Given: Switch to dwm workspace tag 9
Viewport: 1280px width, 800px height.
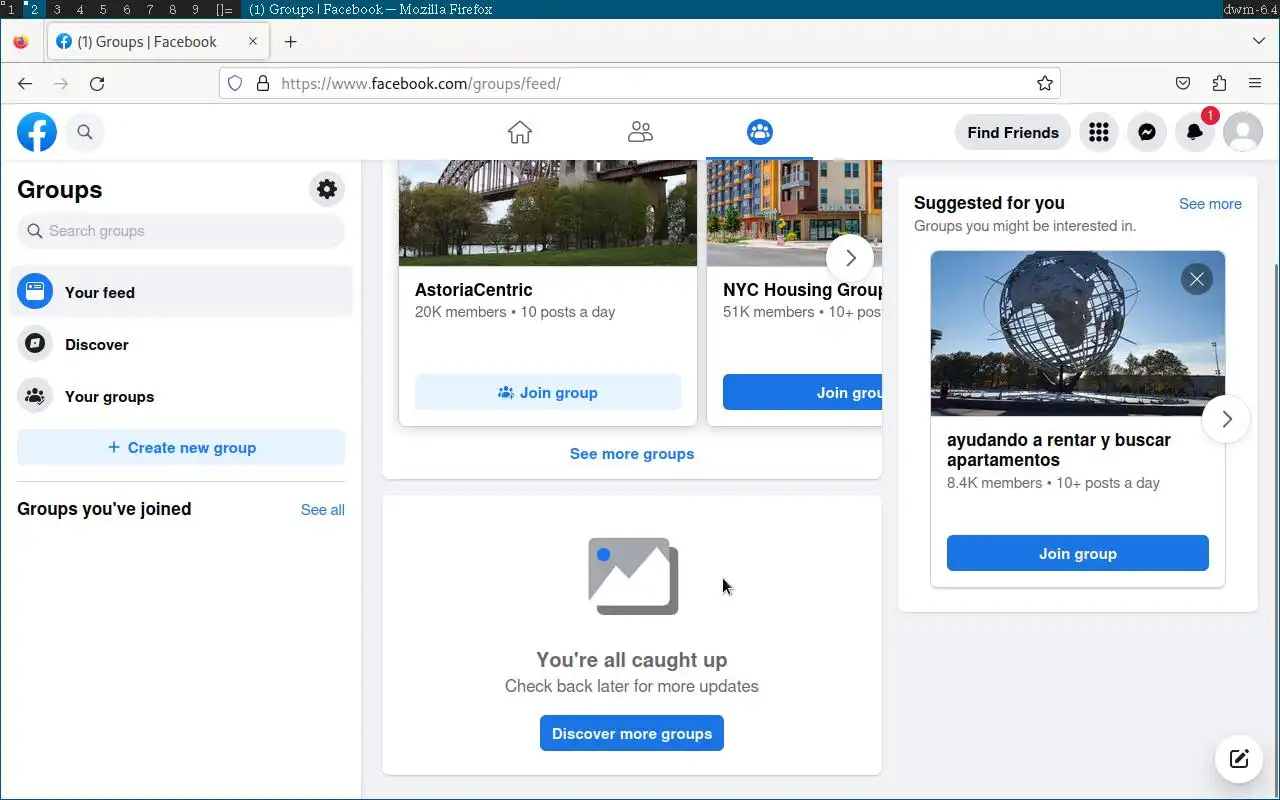Looking at the screenshot, I should (195, 9).
